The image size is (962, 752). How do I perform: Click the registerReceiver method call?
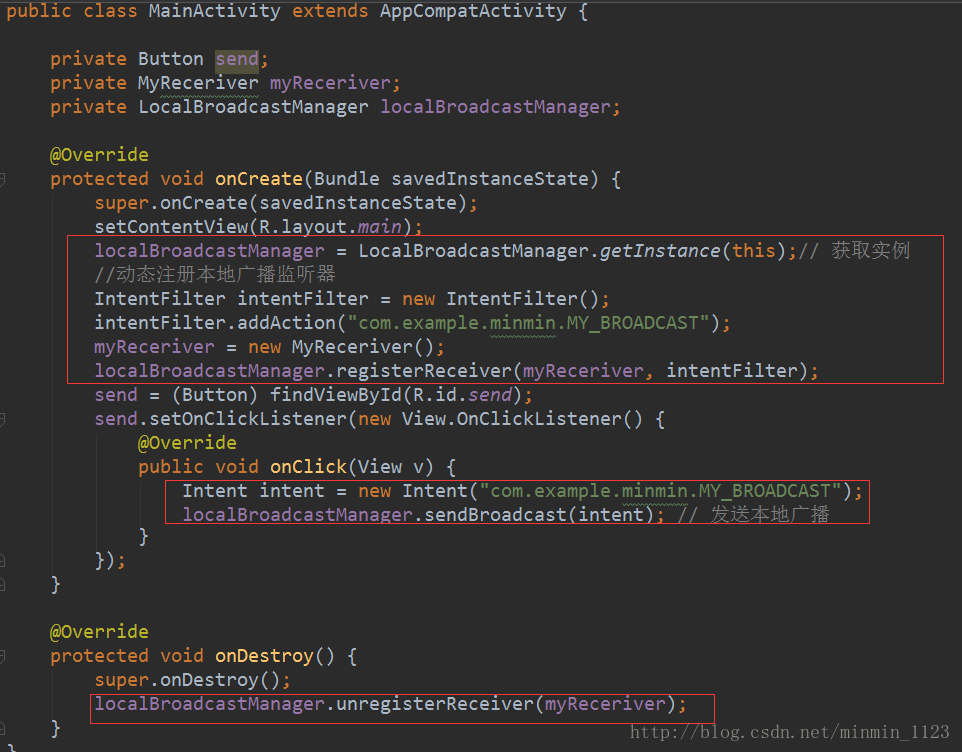click(x=424, y=371)
